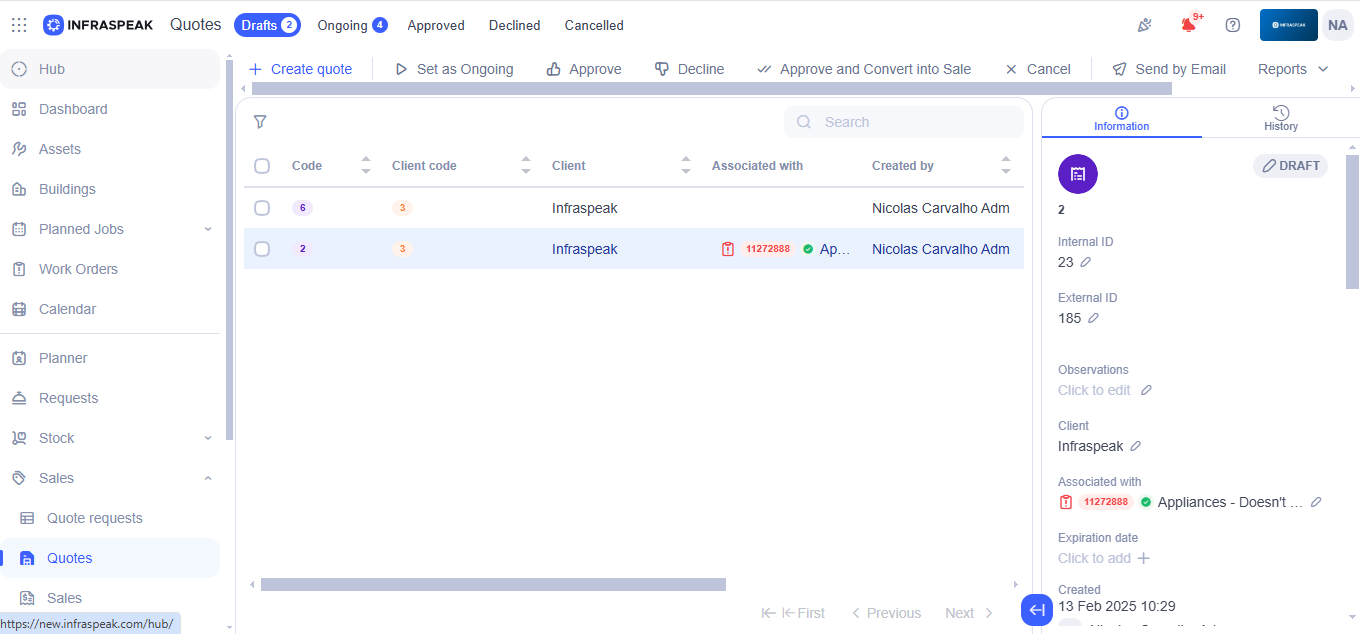Image resolution: width=1360 pixels, height=634 pixels.
Task: Click the collapse panel arrow button
Action: point(1037,610)
